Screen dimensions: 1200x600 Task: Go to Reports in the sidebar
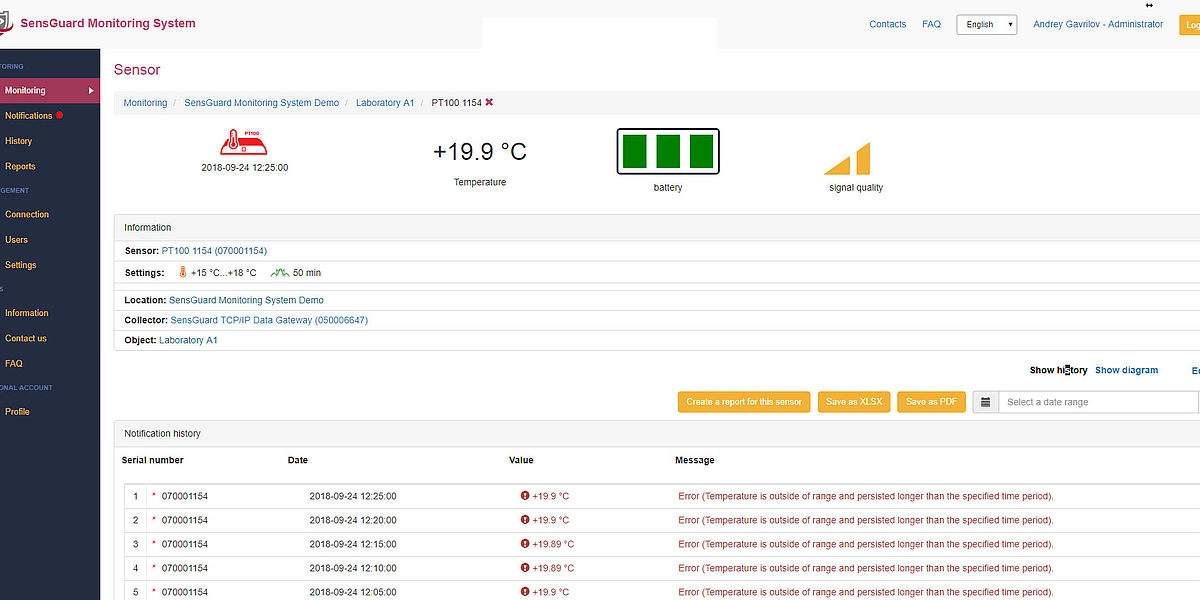[20, 167]
